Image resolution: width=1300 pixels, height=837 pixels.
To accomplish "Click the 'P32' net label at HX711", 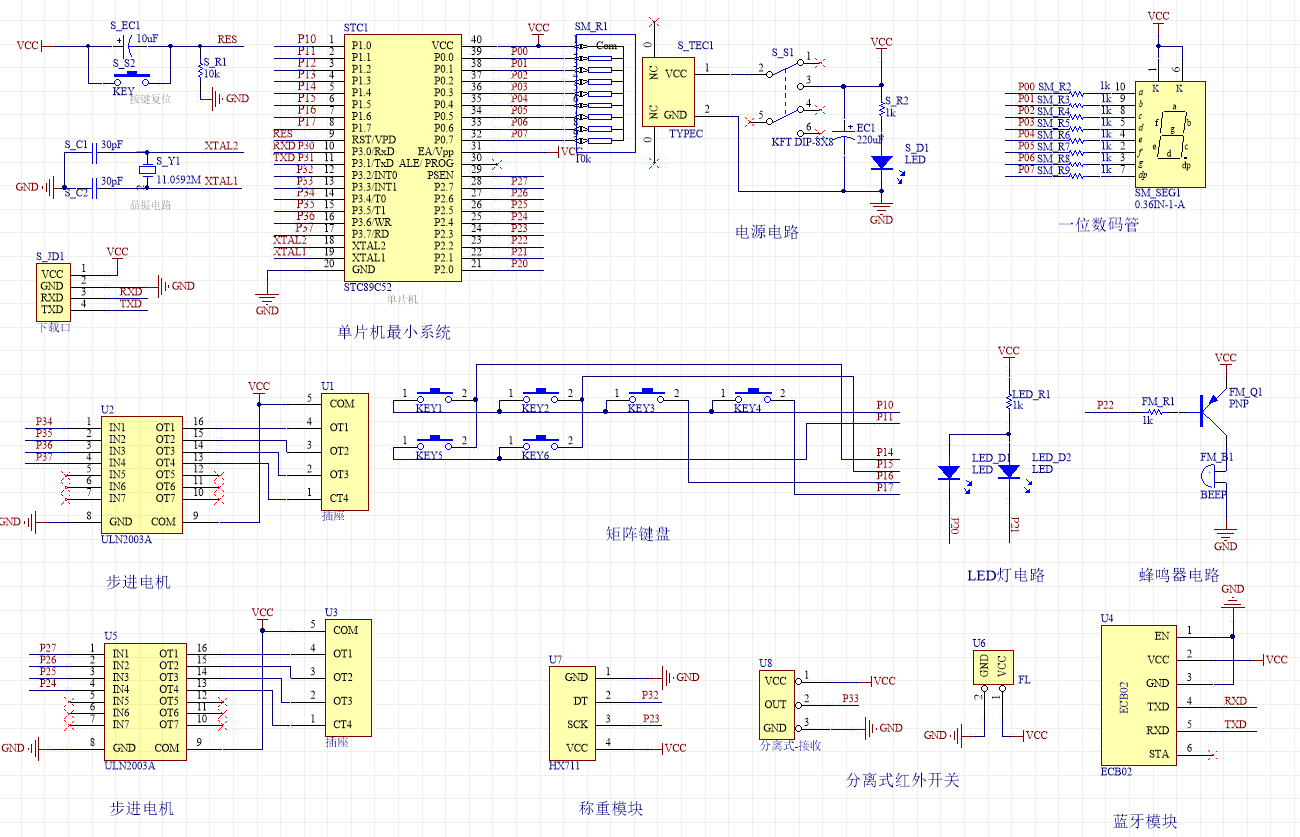I will (651, 694).
